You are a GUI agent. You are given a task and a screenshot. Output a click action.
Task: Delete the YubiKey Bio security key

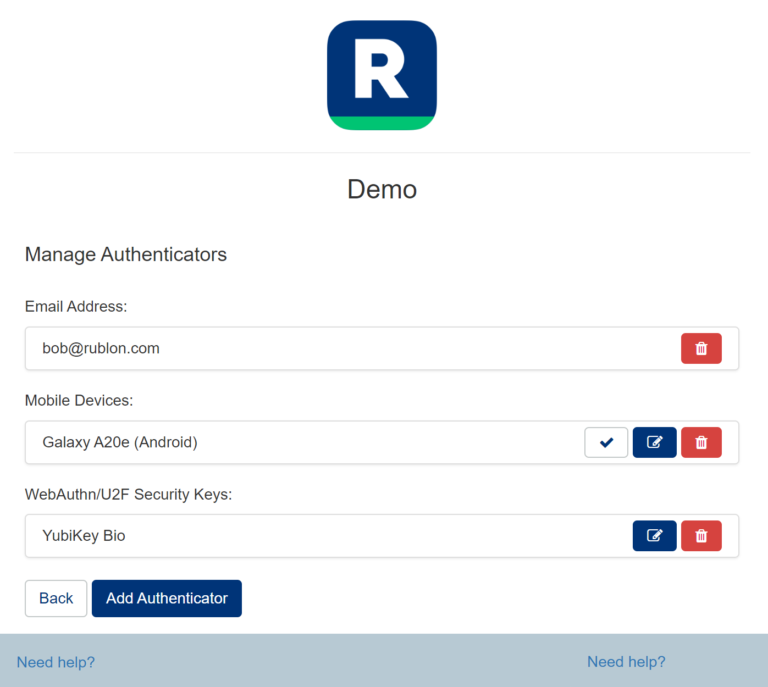click(x=701, y=536)
